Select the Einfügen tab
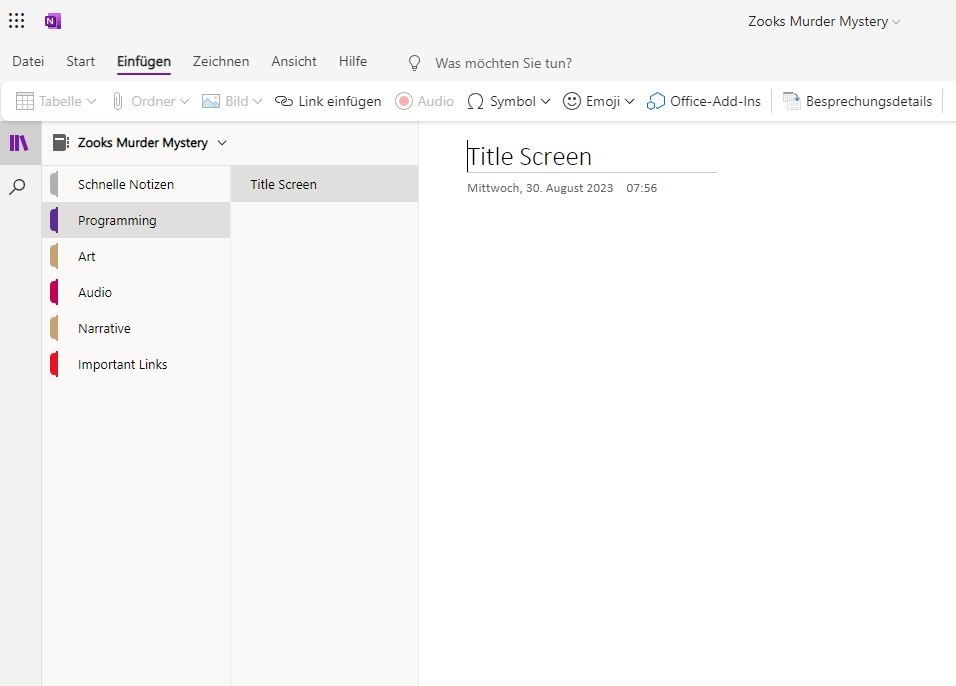Screen dimensions: 956x686 144,62
